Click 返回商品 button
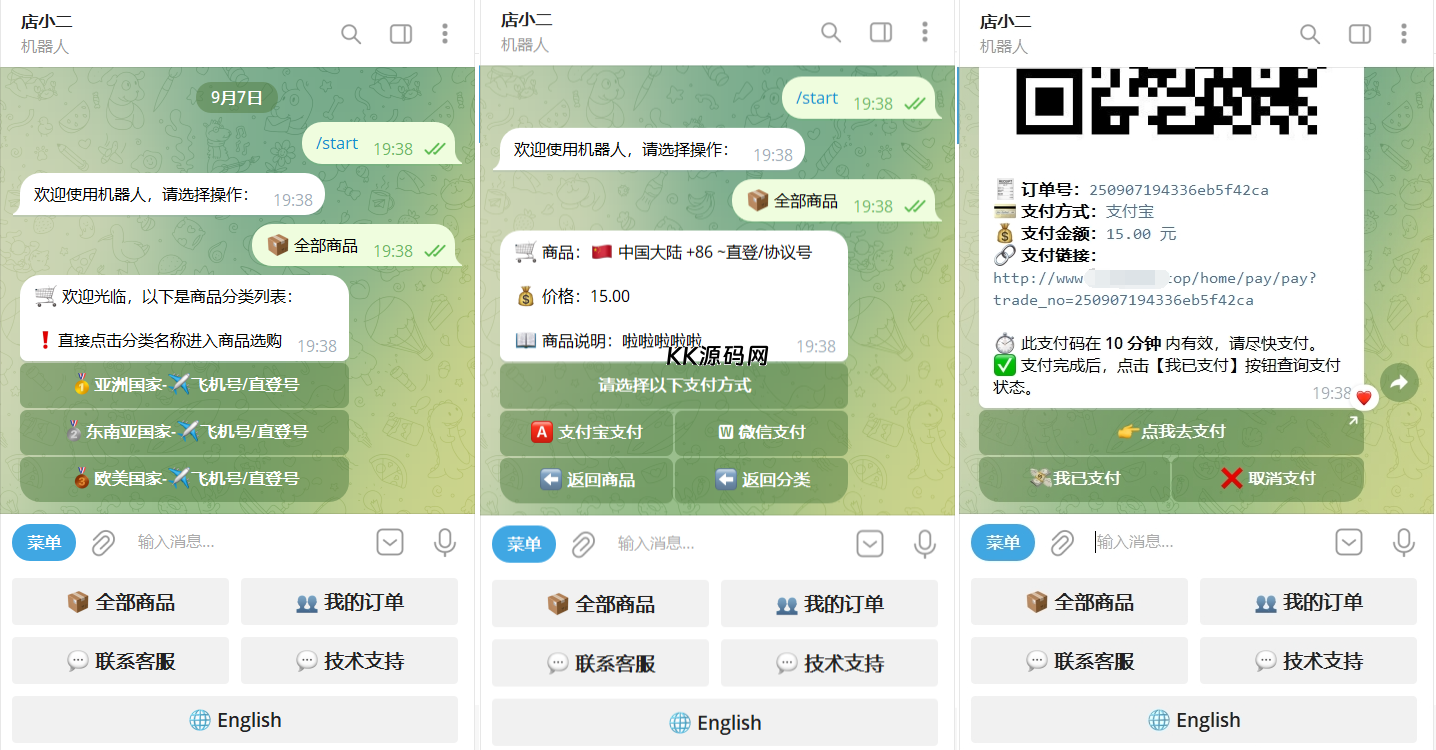The image size is (1436, 750). tap(586, 480)
